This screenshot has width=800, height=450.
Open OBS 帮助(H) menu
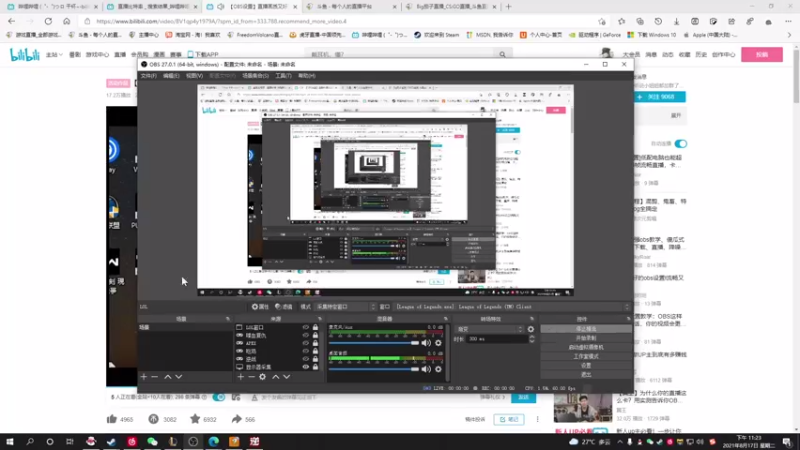pos(307,76)
